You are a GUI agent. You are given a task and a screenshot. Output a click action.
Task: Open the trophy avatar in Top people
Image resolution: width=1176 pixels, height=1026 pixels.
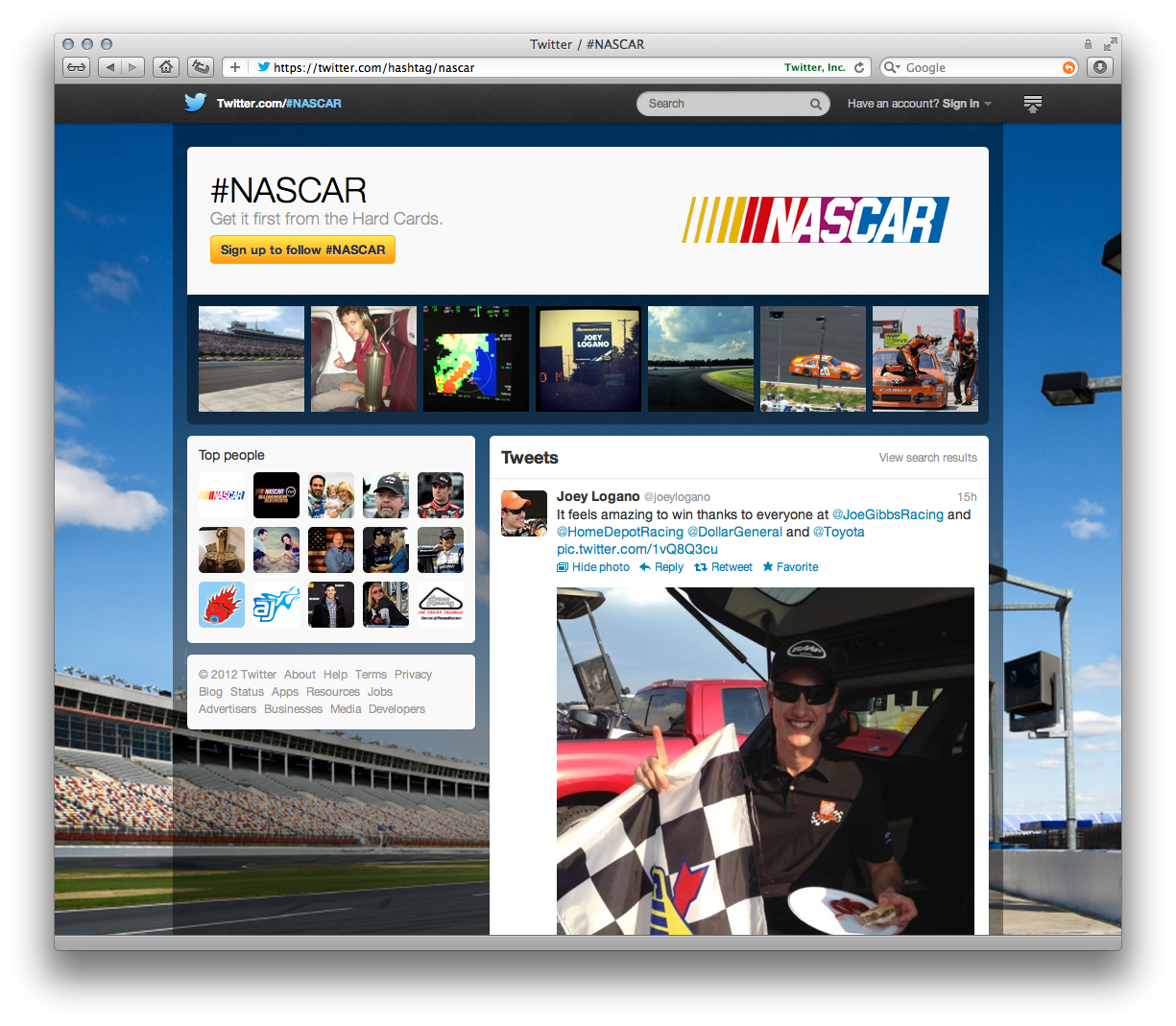[x=222, y=550]
